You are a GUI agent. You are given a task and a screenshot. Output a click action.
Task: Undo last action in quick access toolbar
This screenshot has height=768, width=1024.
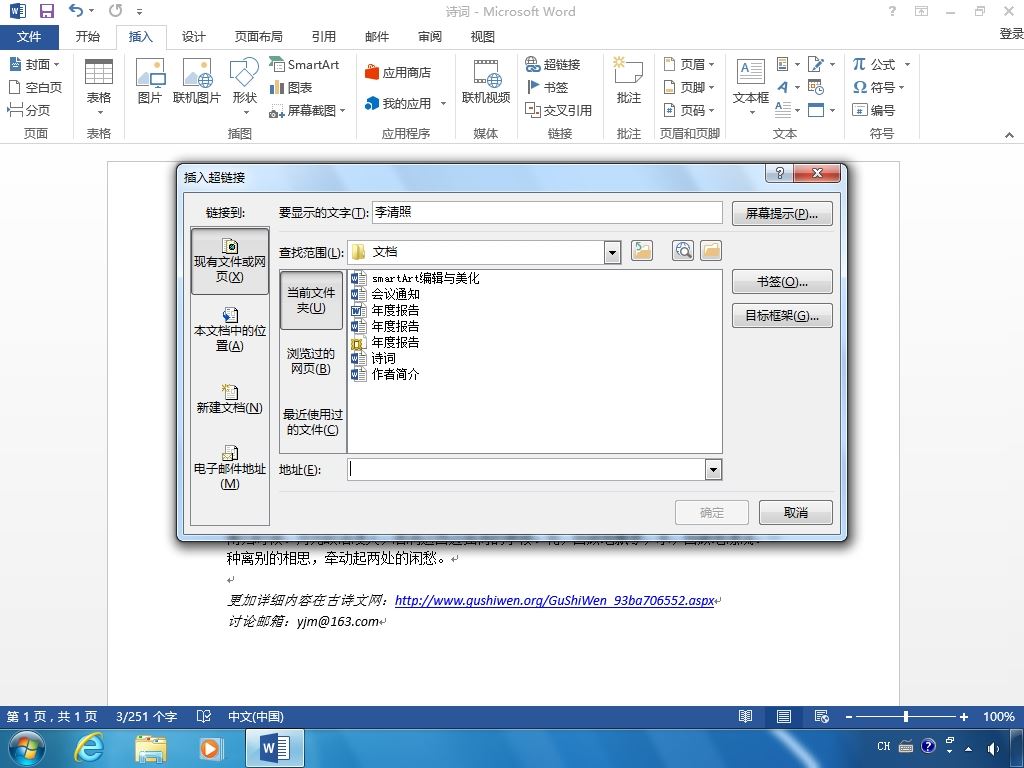(76, 11)
